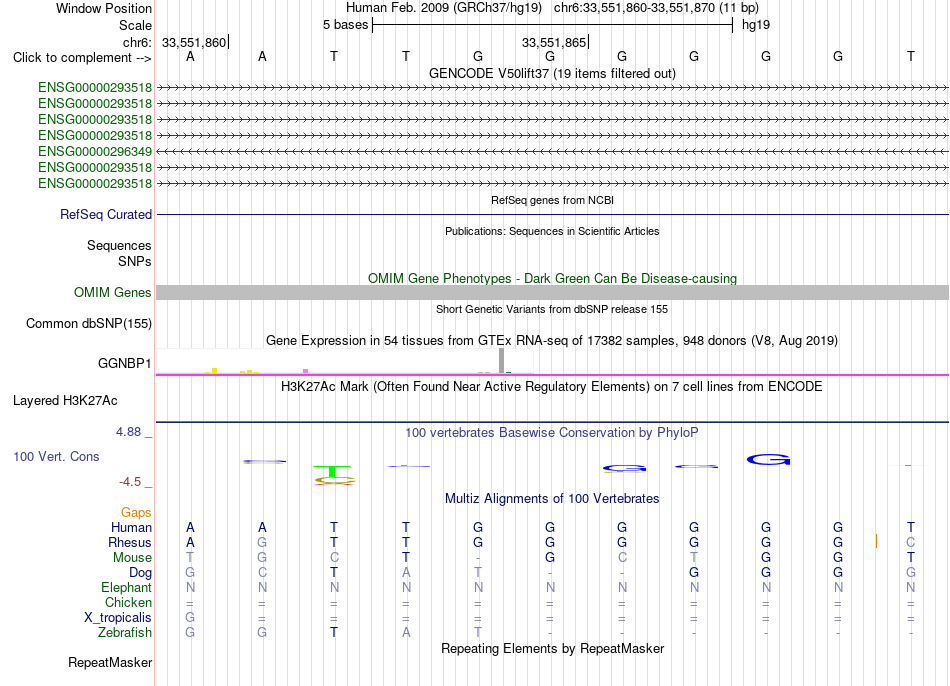
Task: Click the GGNBP1 gene label
Action: point(124,364)
